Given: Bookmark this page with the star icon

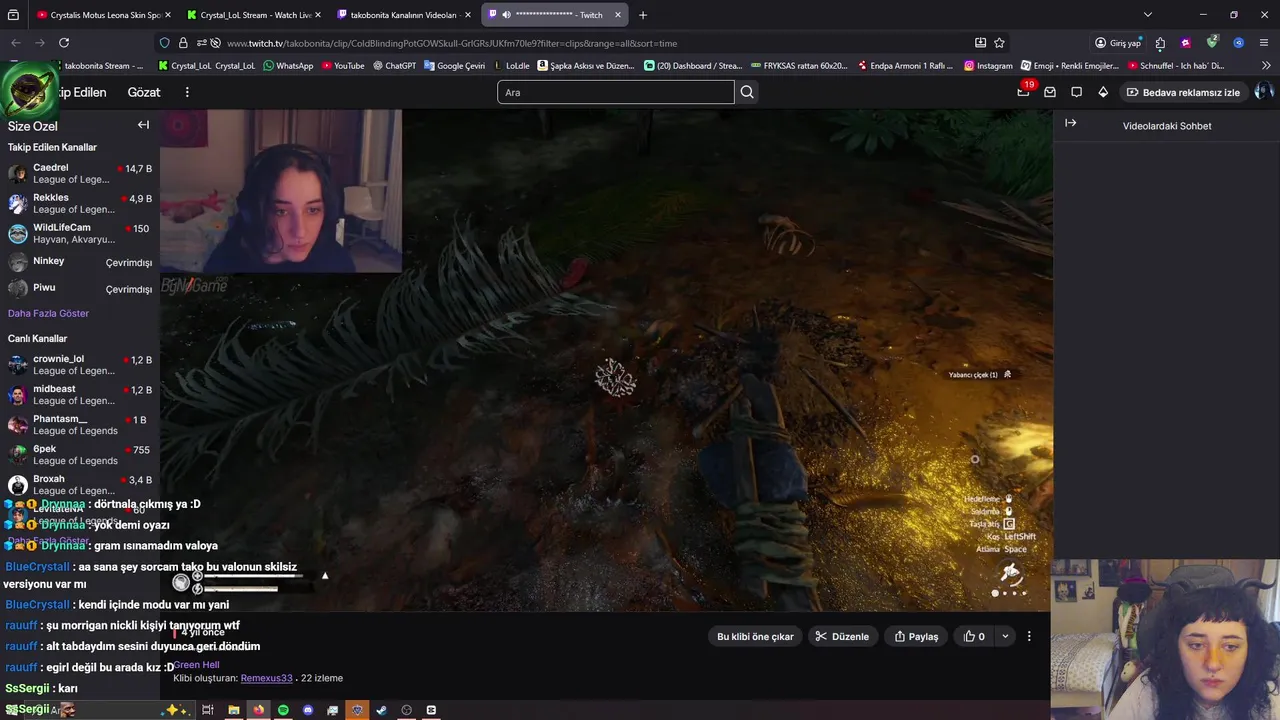Looking at the screenshot, I should [x=999, y=43].
